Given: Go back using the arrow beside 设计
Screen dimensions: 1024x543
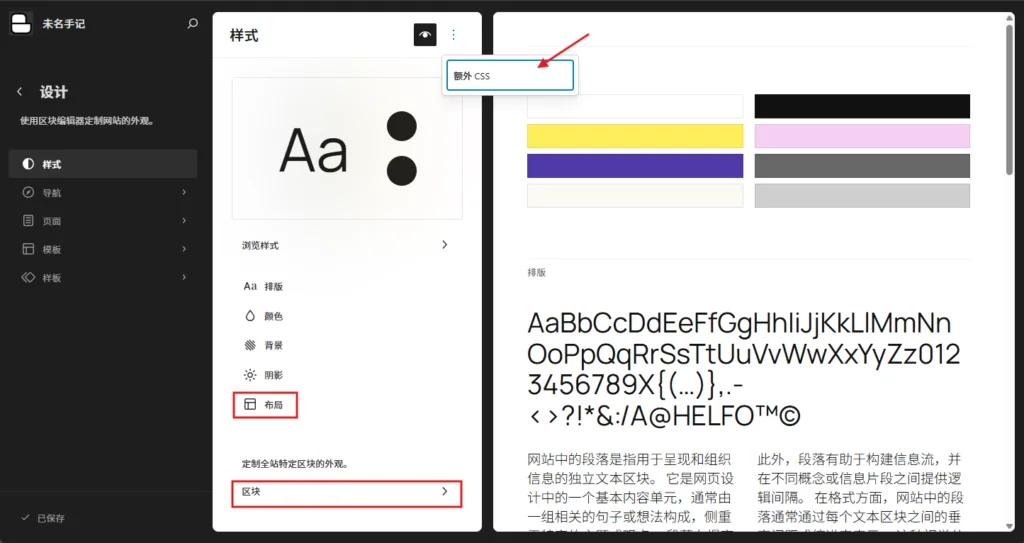Looking at the screenshot, I should (20, 92).
